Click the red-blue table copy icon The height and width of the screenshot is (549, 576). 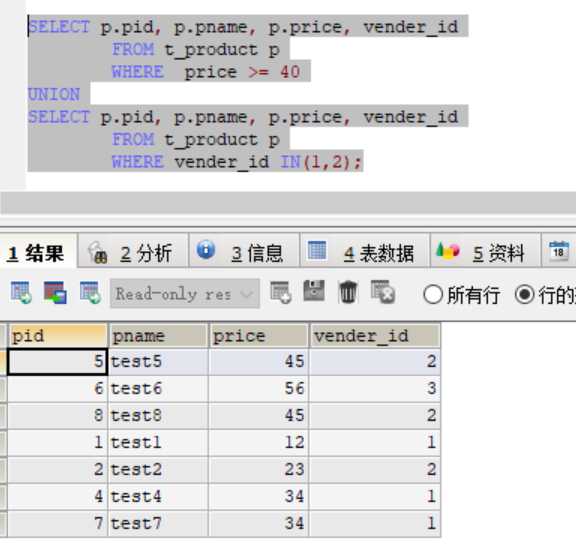55,293
